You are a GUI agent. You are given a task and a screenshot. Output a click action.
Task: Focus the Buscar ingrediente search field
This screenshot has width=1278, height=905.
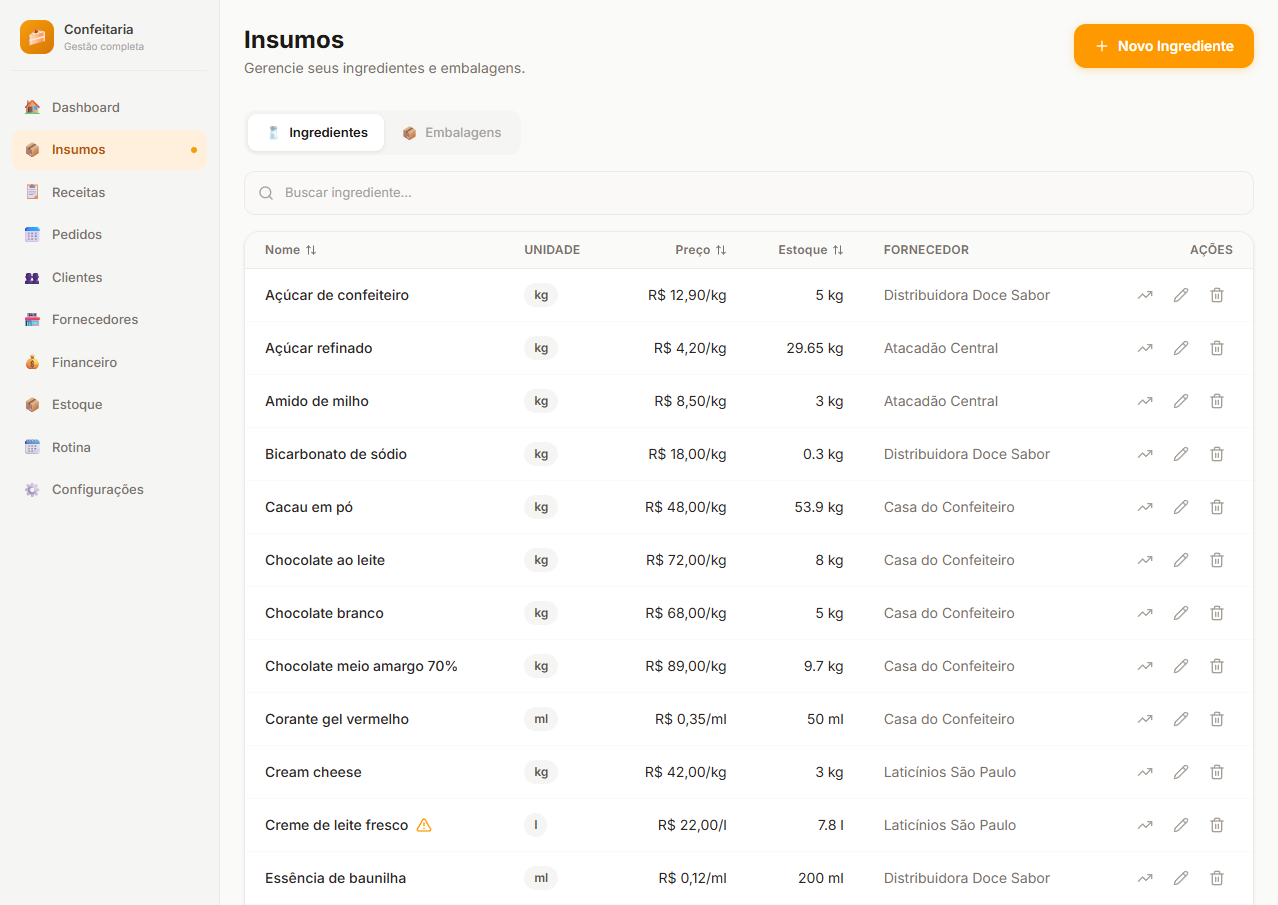pos(748,193)
